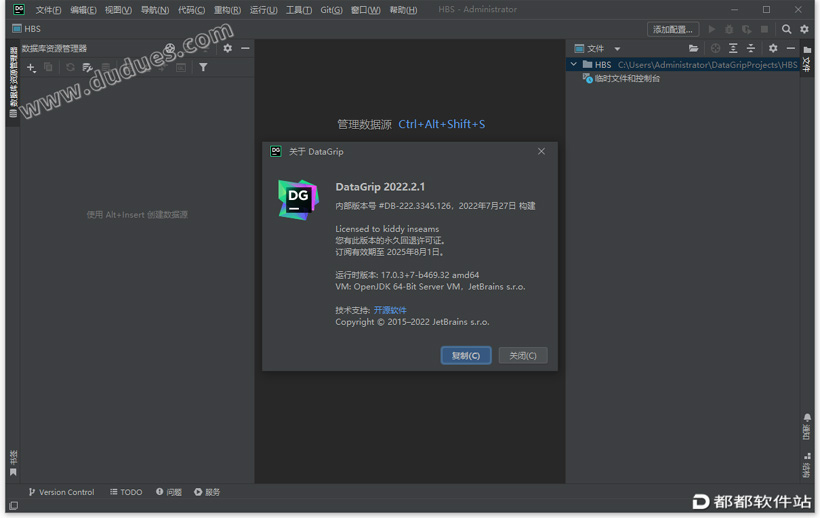Click the add data source plus icon
820x518 pixels.
(x=31, y=67)
